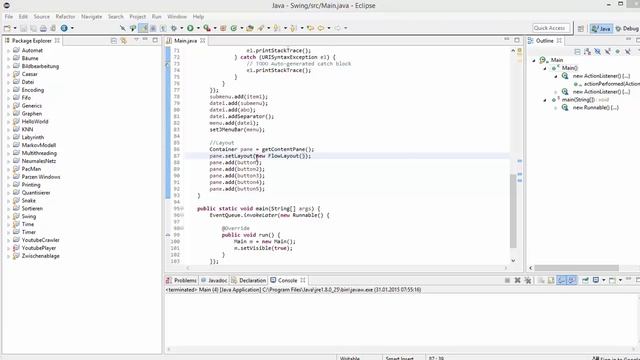Switch to the Java perspective
The image size is (640, 360).
(601, 29)
